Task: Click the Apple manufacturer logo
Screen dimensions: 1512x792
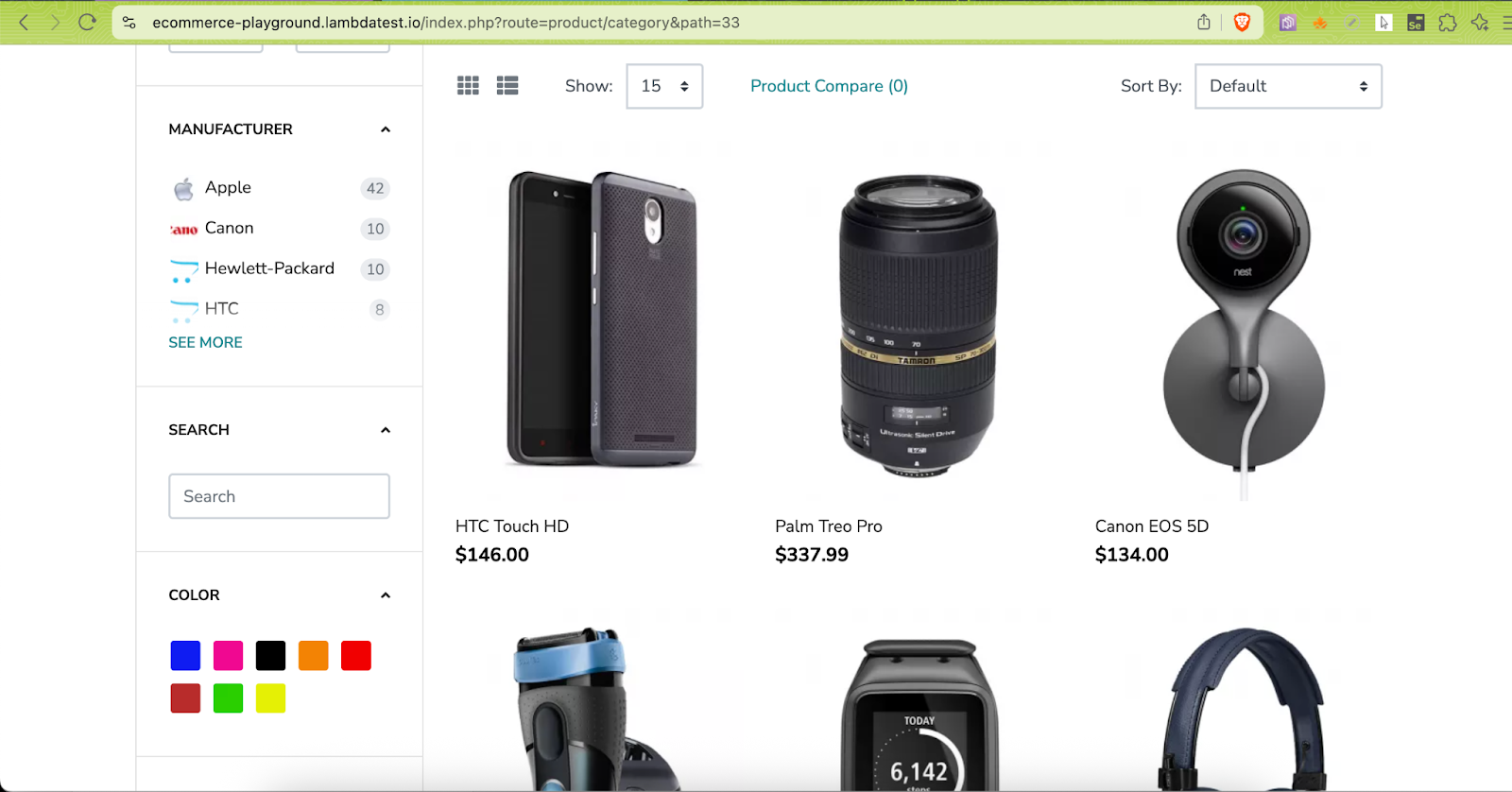Action: pos(183,189)
